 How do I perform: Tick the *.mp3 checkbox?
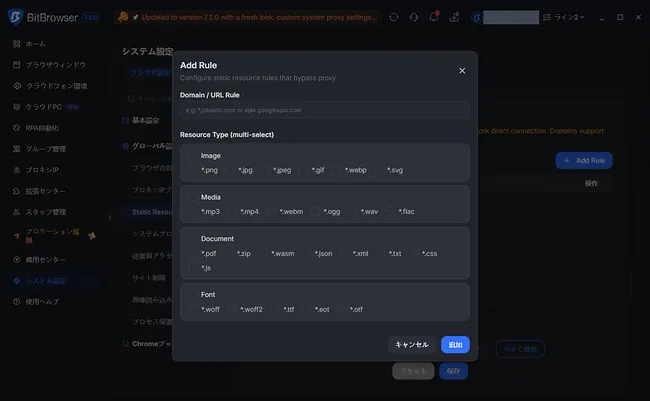click(193, 211)
